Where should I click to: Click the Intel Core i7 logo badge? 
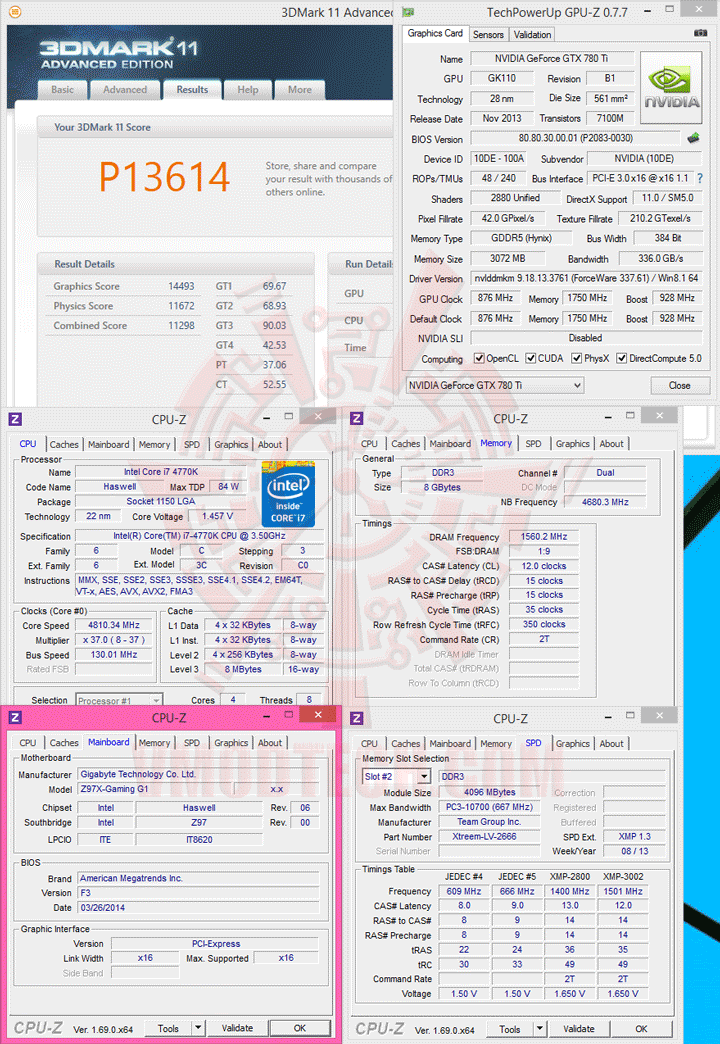tap(288, 493)
